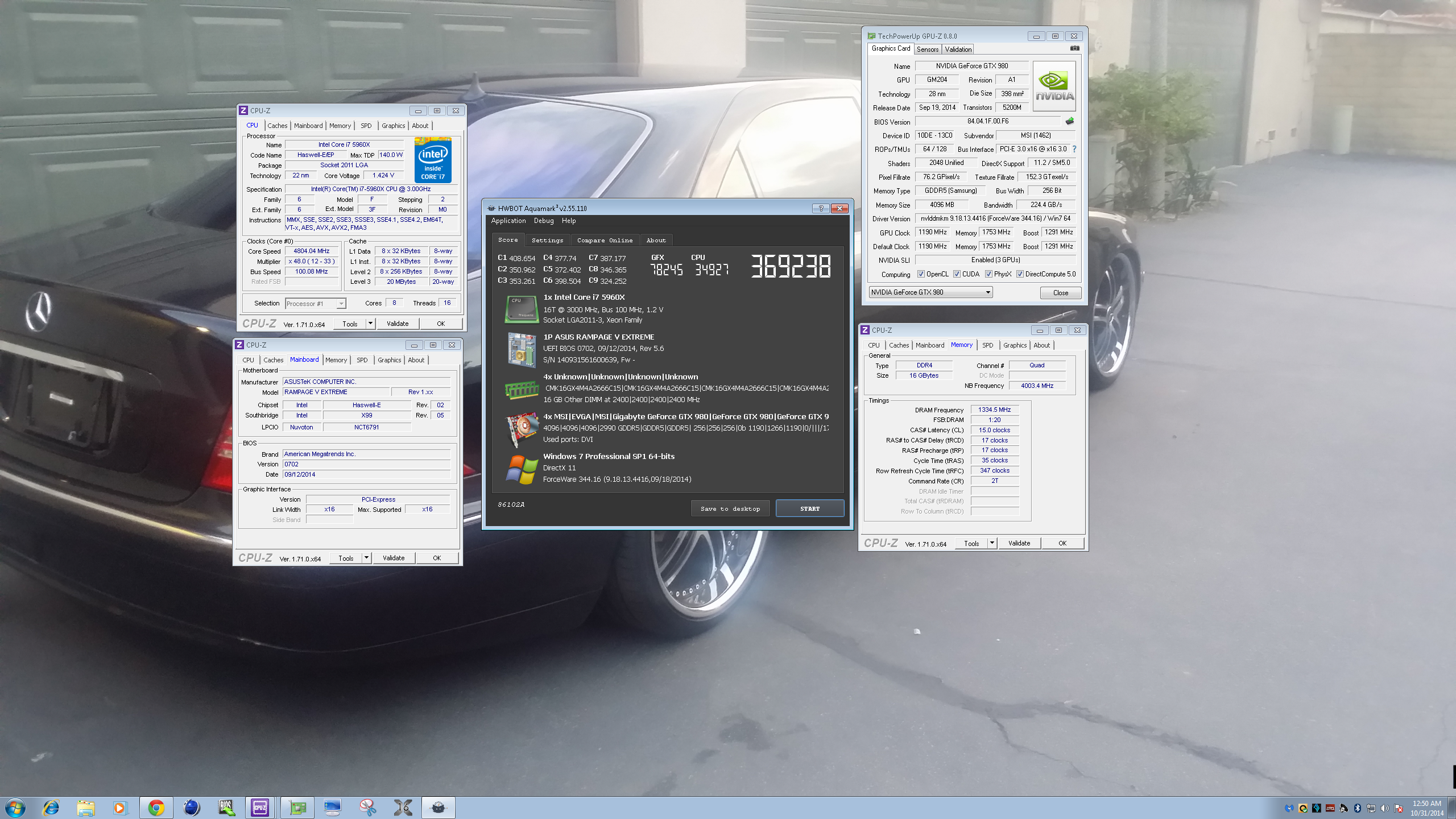Open the NVIDIA GeForce GTX 980 dropdown
The width and height of the screenshot is (1456, 819).
pos(931,292)
